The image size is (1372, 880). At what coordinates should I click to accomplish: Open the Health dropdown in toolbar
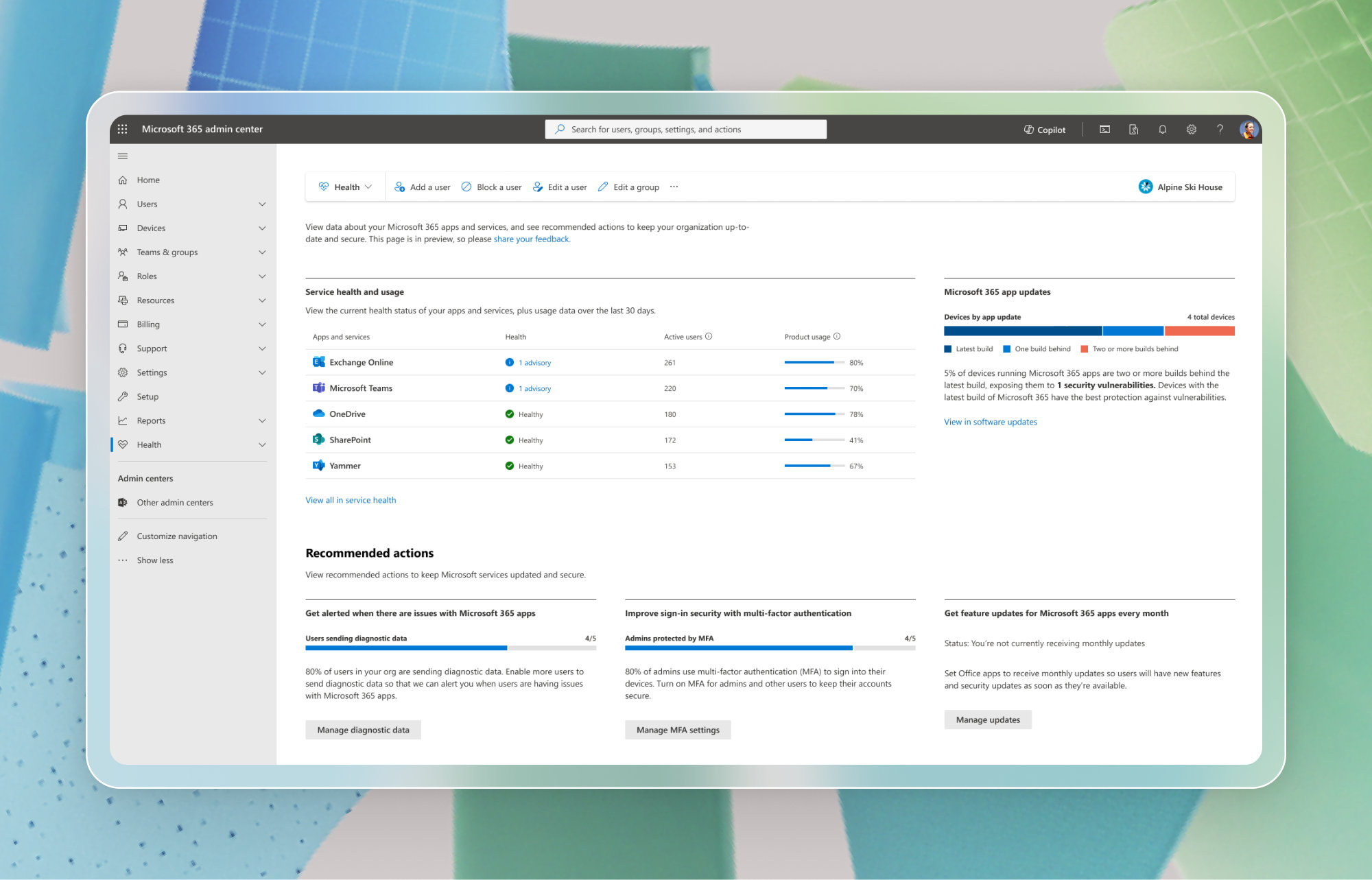[346, 187]
